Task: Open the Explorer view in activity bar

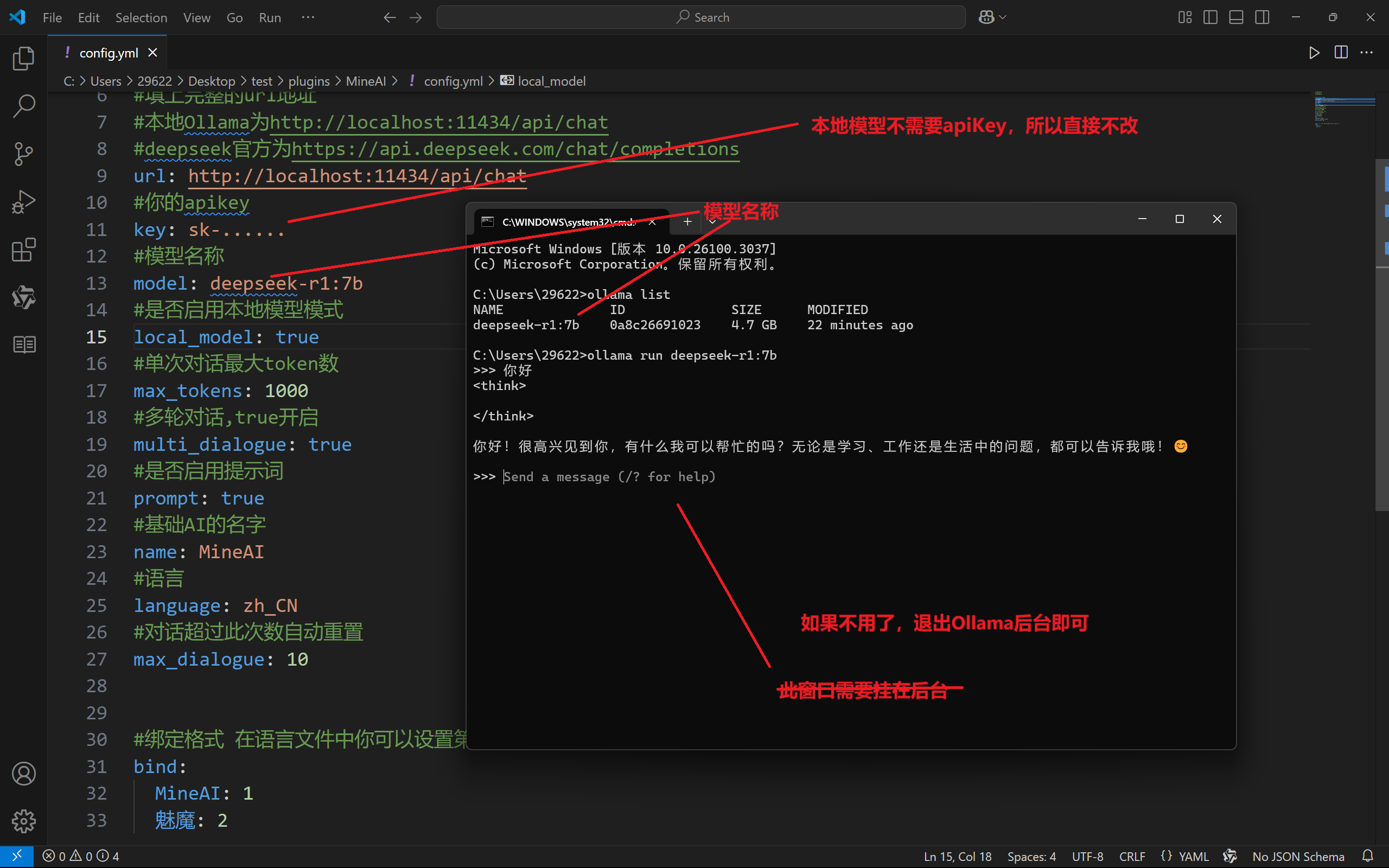Action: (x=23, y=58)
